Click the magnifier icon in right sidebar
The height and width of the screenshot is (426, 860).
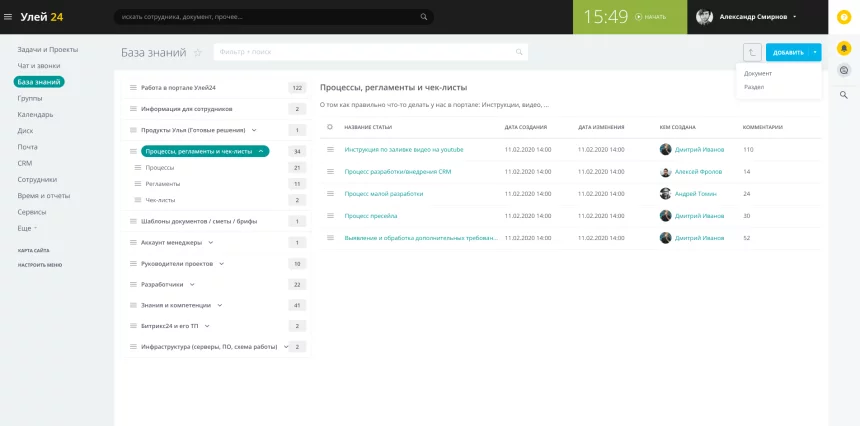(x=844, y=95)
